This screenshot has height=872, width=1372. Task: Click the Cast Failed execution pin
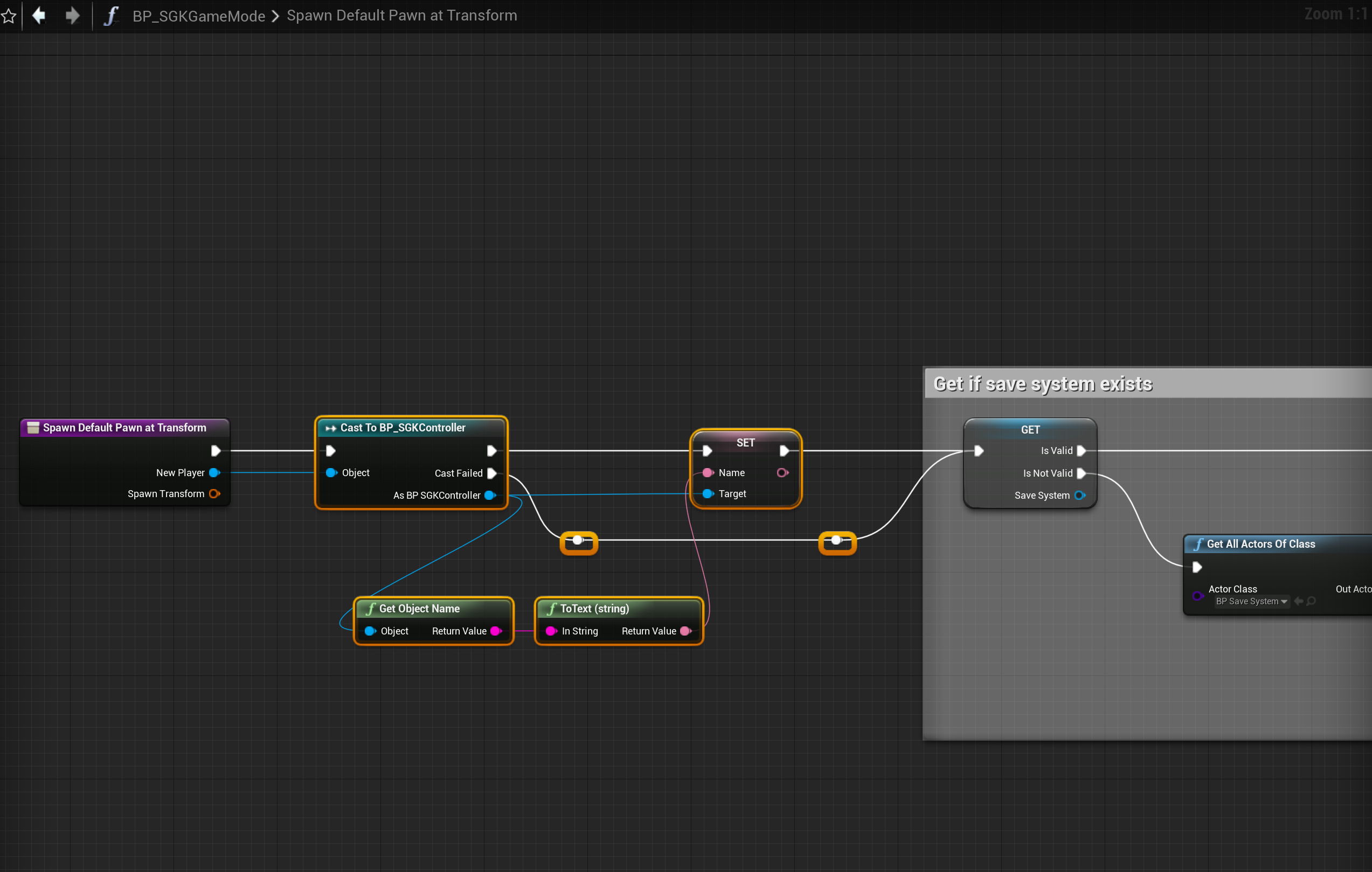[491, 473]
